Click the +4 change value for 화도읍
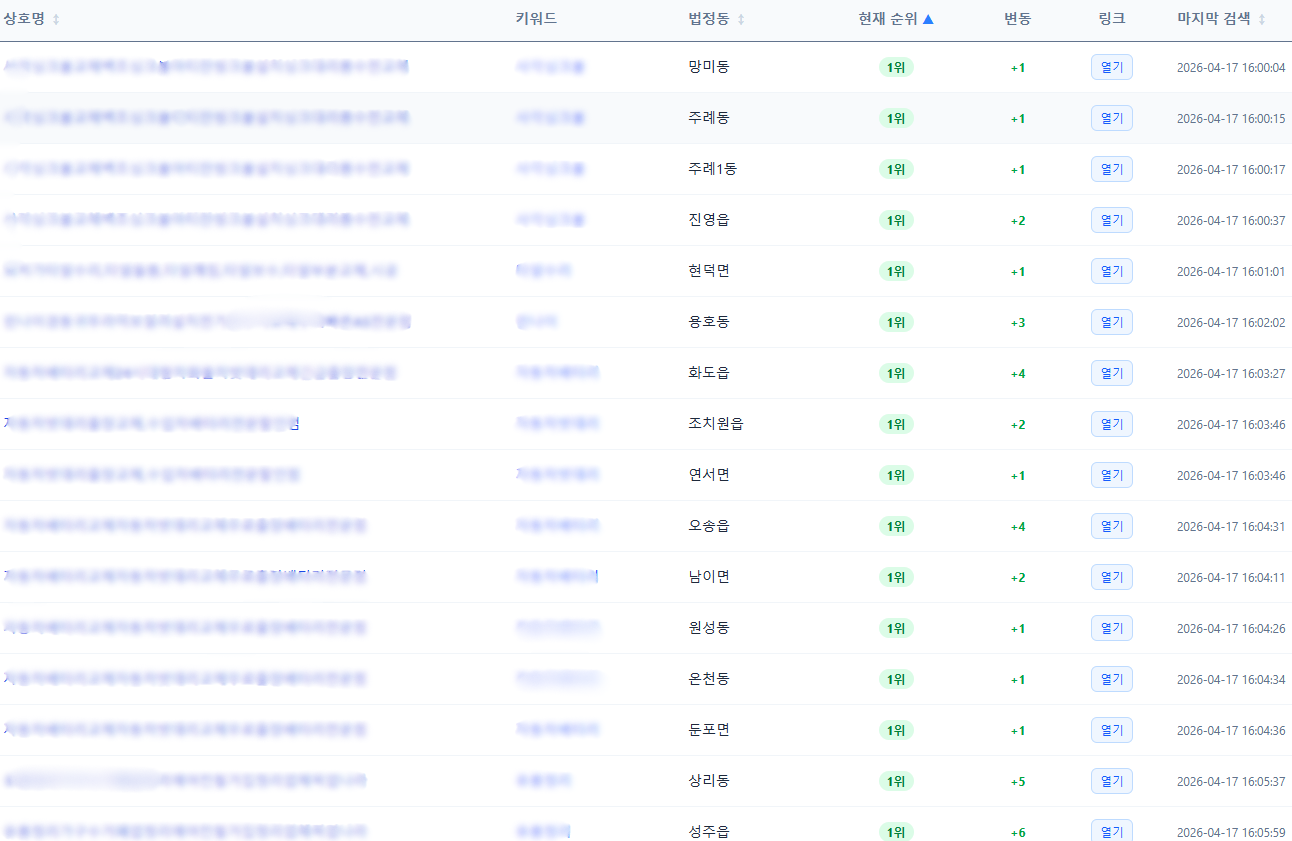This screenshot has height=841, width=1292. (1018, 374)
